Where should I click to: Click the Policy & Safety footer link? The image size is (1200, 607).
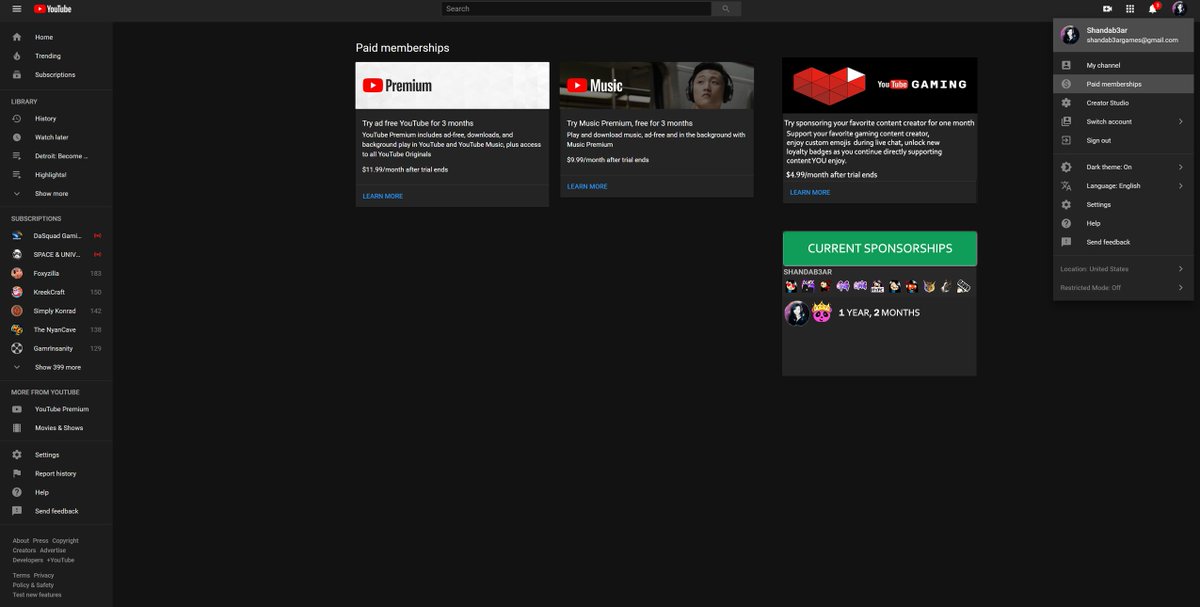(x=33, y=585)
